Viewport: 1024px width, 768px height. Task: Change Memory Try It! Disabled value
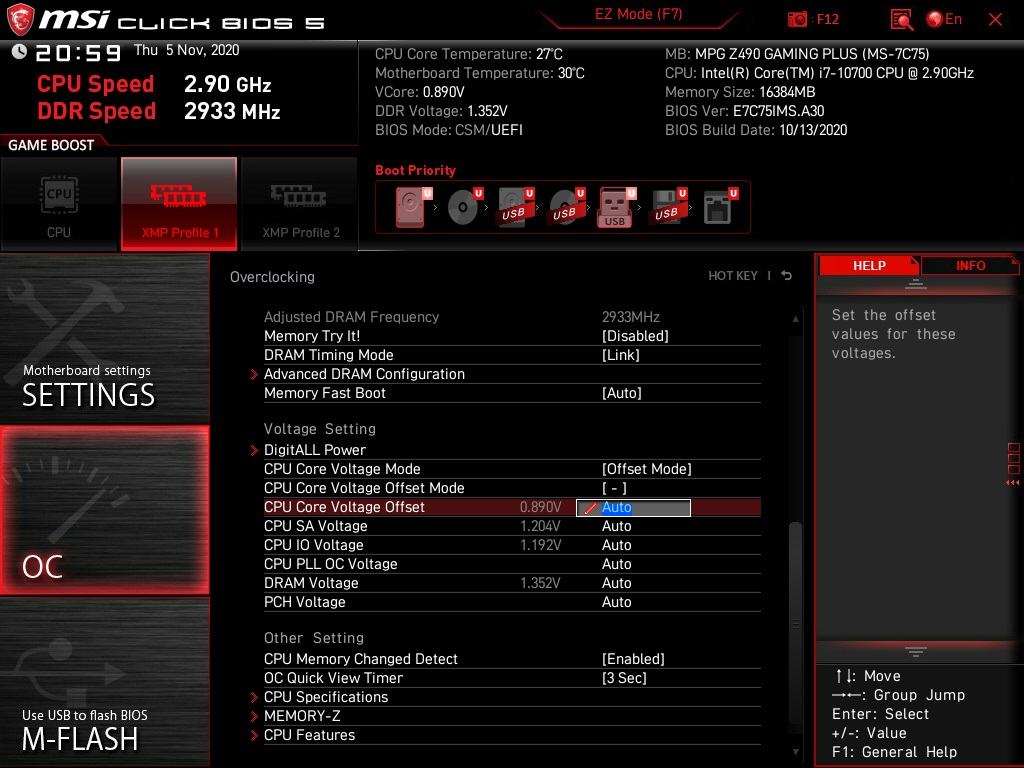[635, 336]
